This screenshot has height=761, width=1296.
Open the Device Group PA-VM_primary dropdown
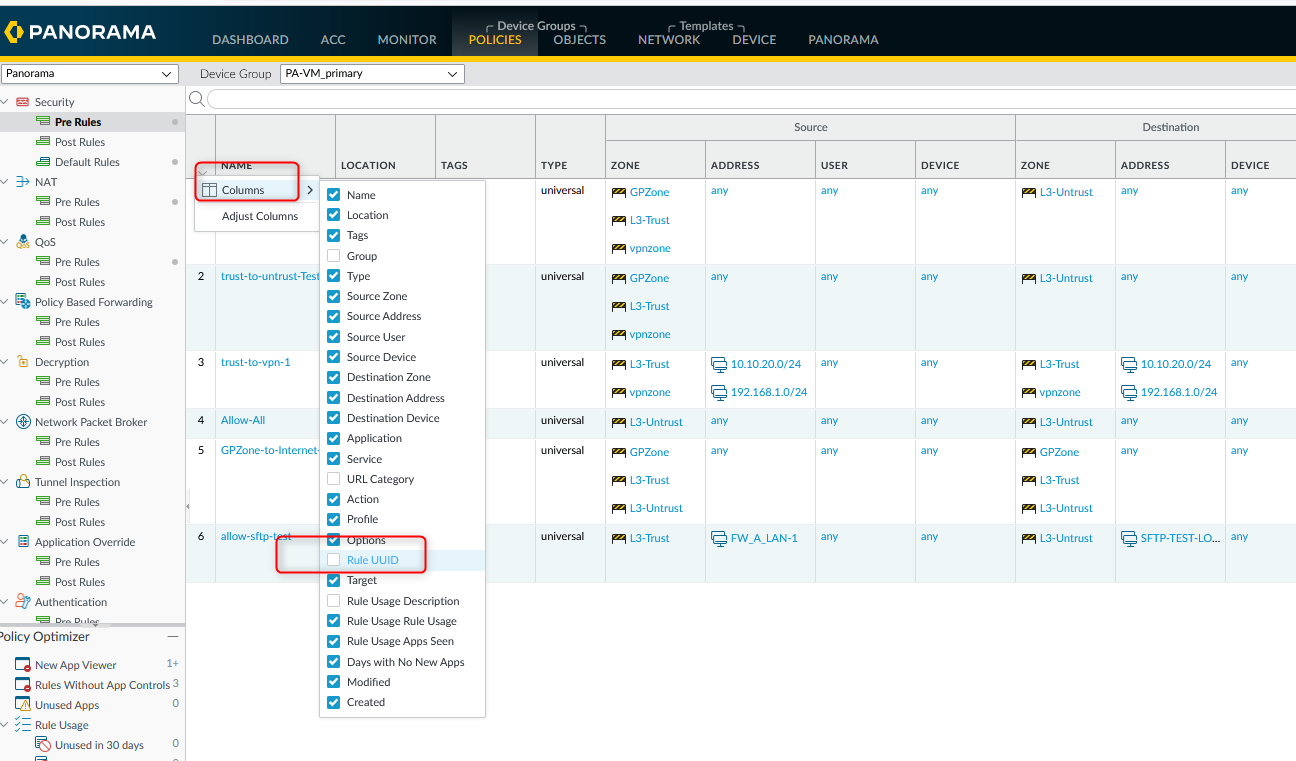tap(371, 74)
